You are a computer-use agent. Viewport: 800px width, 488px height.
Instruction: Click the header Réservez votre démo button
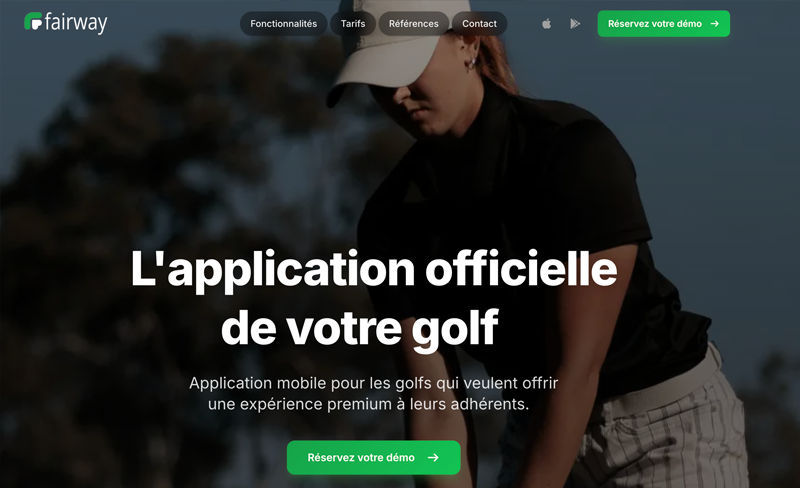(663, 23)
